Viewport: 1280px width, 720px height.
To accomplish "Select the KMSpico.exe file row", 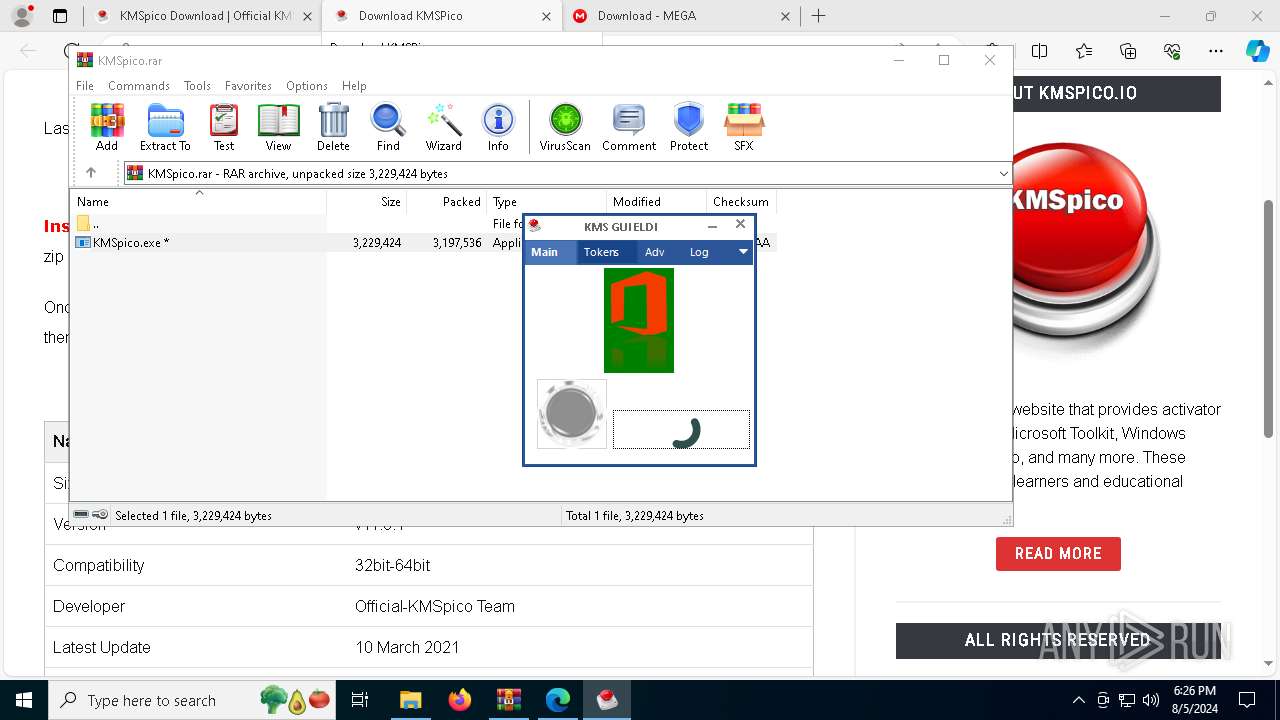I will click(x=423, y=242).
